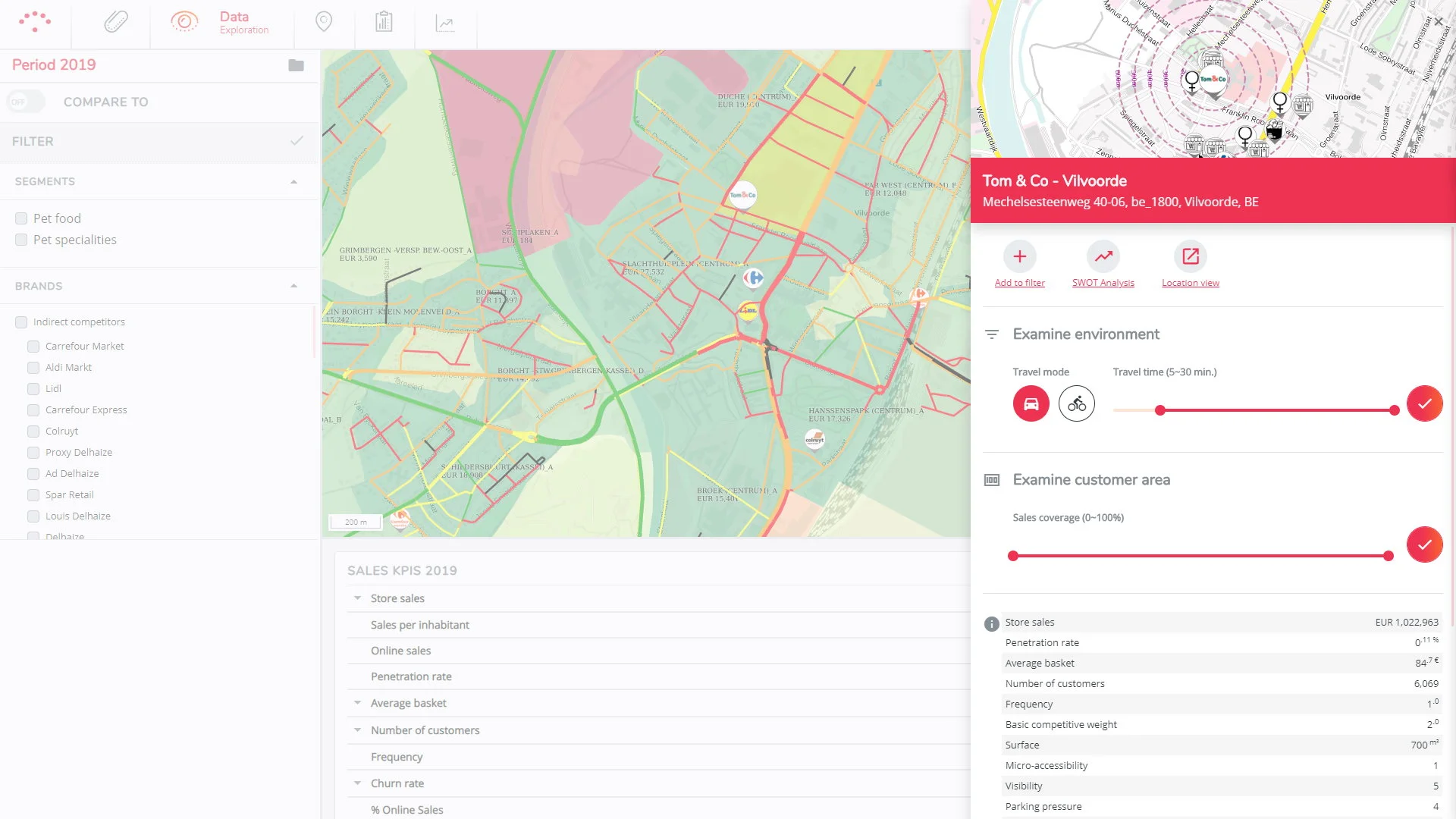Click the travel time slider minimum handle
1456x819 pixels.
[1159, 410]
